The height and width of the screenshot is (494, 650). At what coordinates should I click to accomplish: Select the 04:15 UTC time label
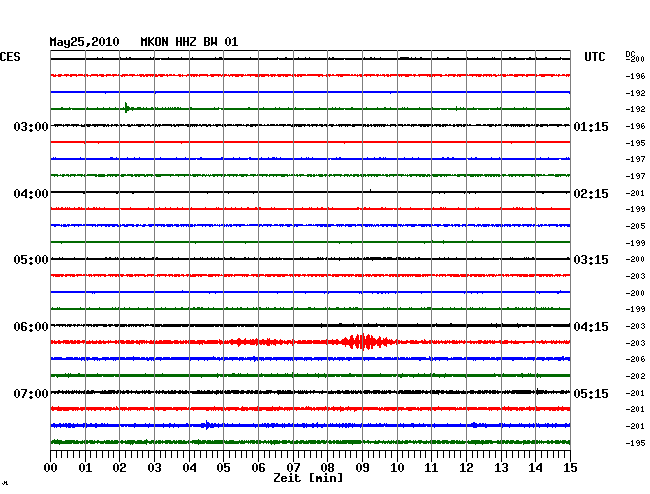591,327
